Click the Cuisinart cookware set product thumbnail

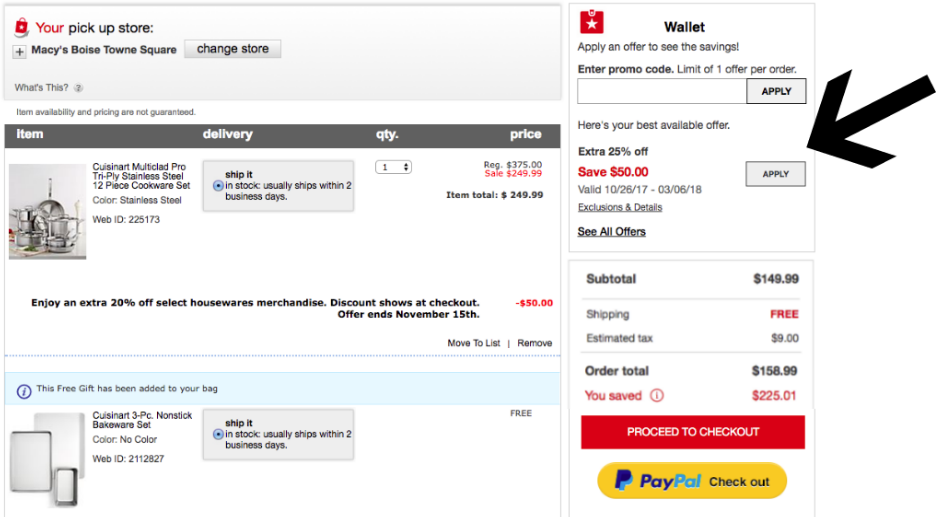(48, 212)
